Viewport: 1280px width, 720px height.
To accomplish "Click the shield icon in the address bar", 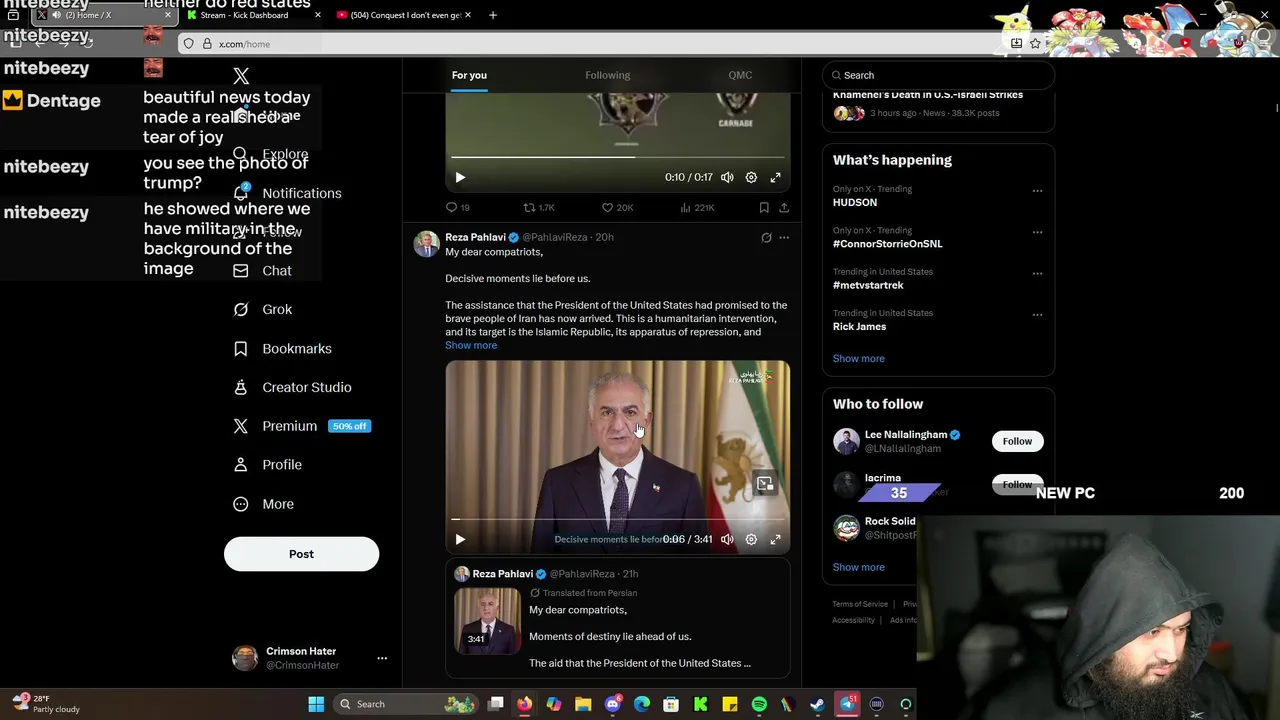I will 188,44.
